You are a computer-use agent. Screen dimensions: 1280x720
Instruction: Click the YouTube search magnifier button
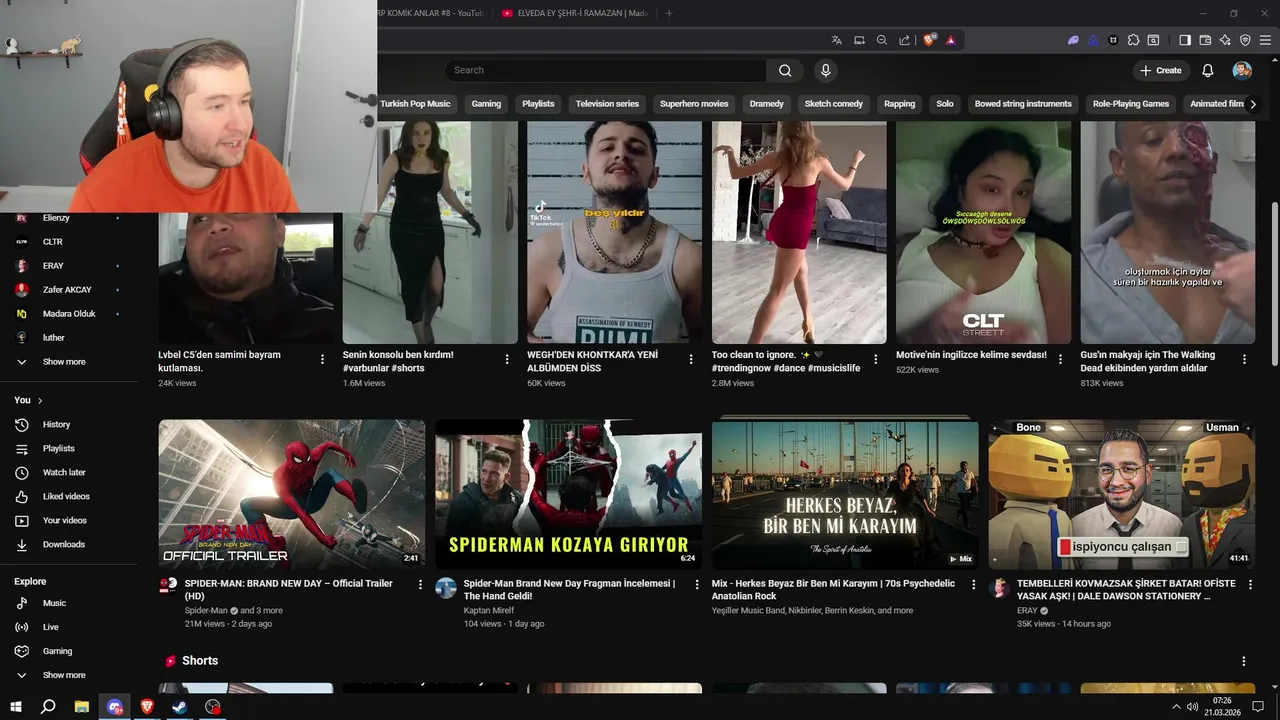[785, 70]
